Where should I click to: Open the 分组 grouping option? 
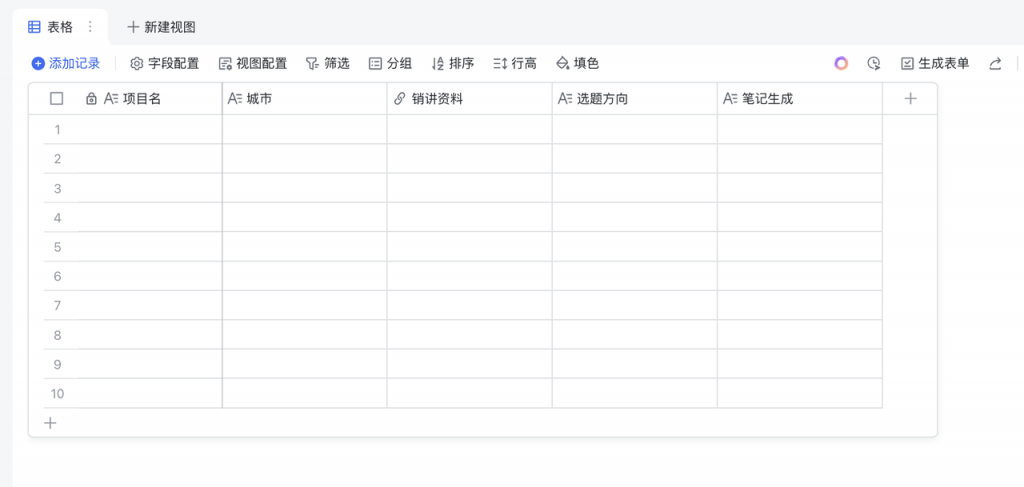click(x=391, y=63)
